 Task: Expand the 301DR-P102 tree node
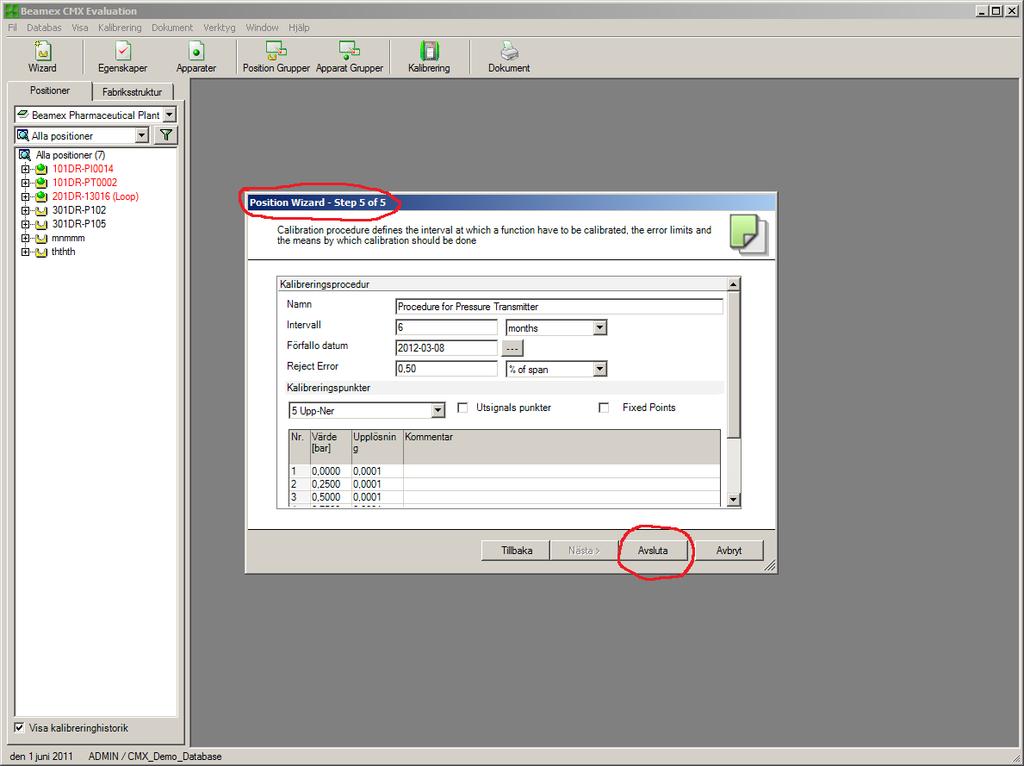pyautogui.click(x=25, y=210)
